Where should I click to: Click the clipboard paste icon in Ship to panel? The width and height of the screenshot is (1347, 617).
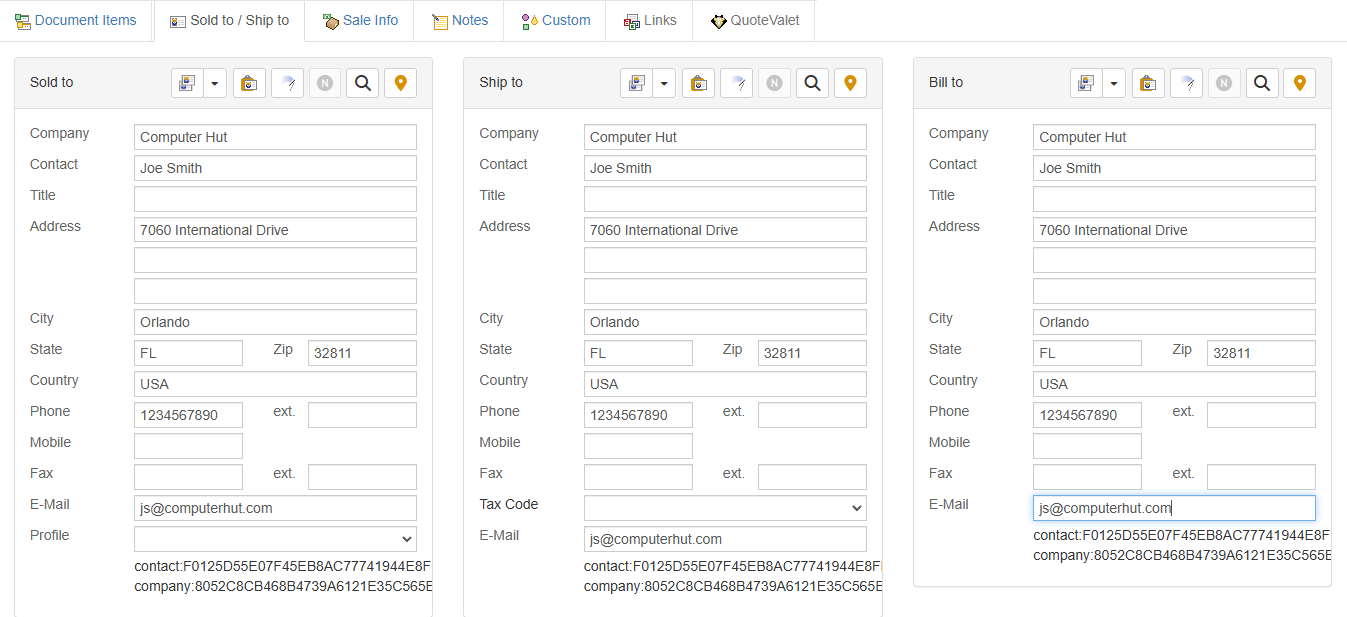[699, 83]
